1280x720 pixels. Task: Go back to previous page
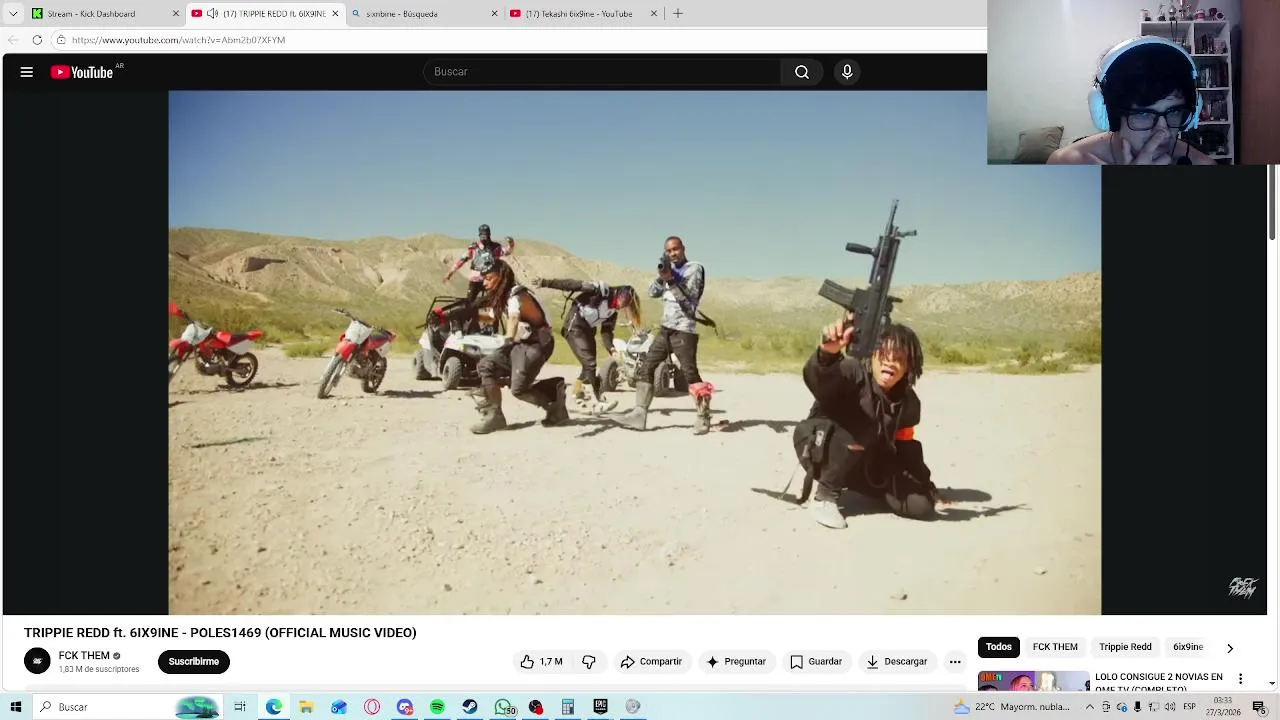(13, 40)
